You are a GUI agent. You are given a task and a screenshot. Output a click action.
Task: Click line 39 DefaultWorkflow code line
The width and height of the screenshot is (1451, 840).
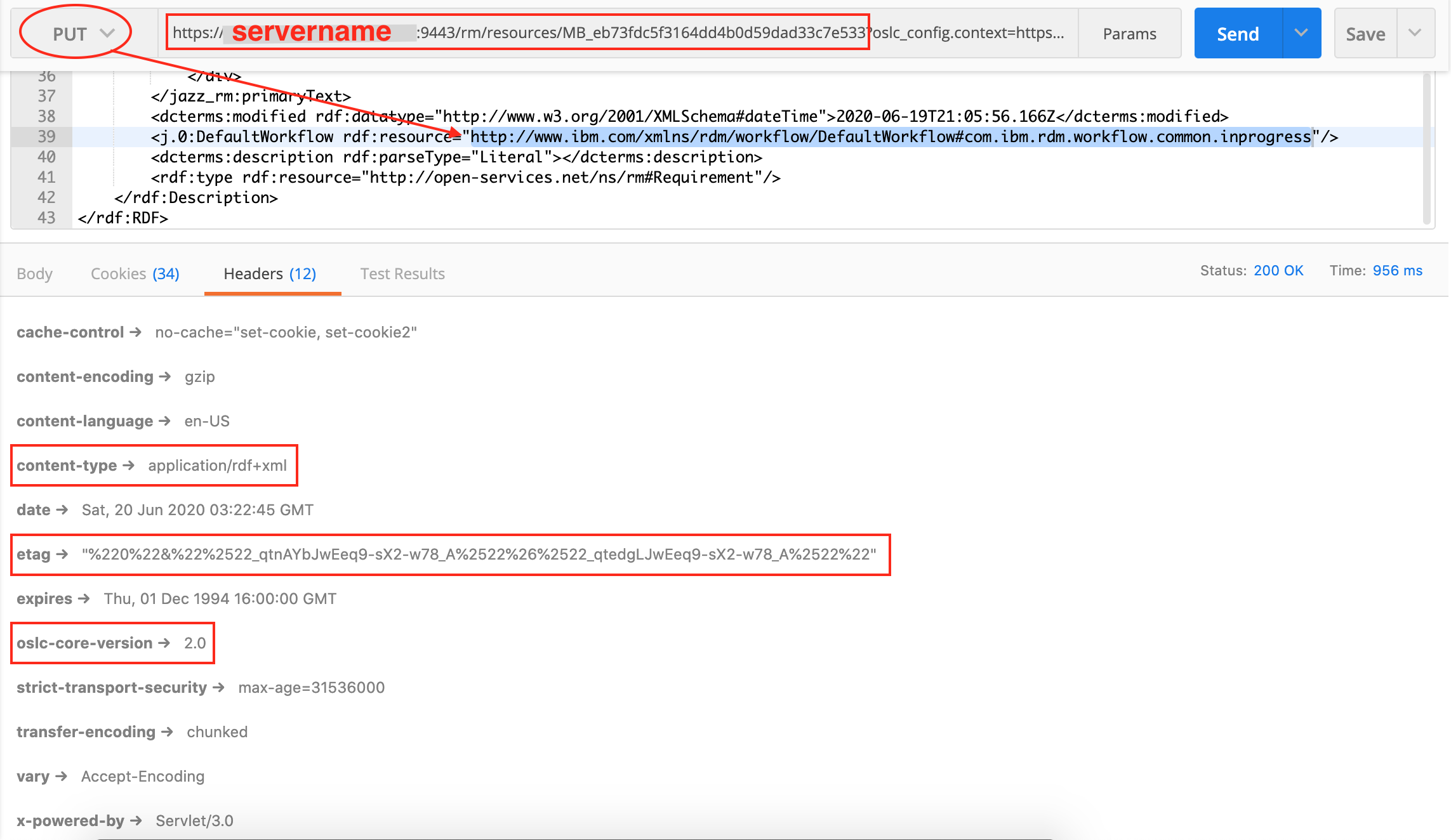[745, 136]
